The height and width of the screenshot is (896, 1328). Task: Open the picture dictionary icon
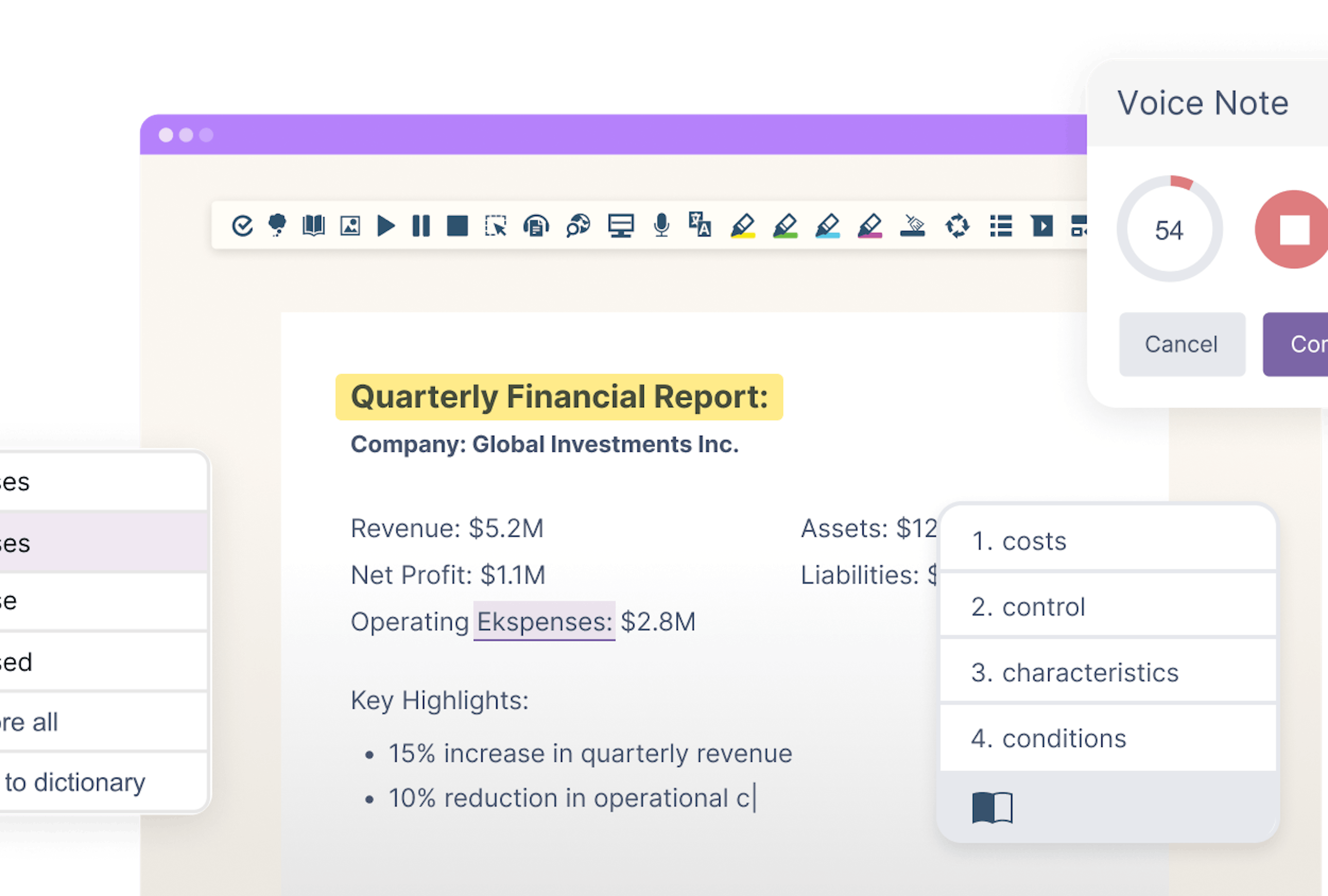pos(350,226)
